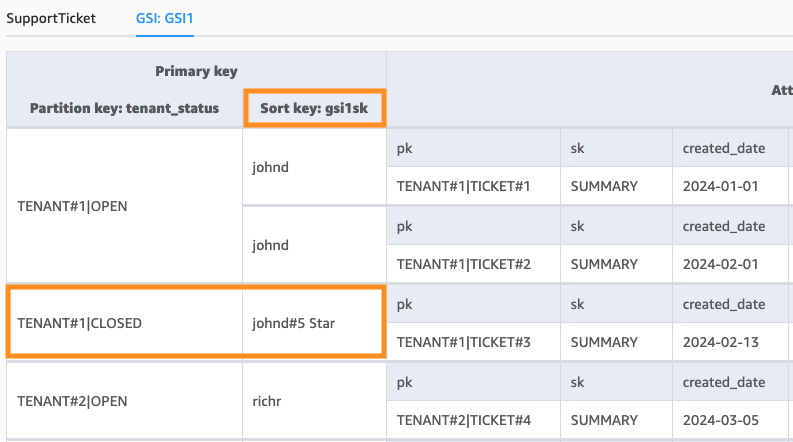
Task: Select the TENANT#2|TICKET#4 pk value
Action: [463, 420]
